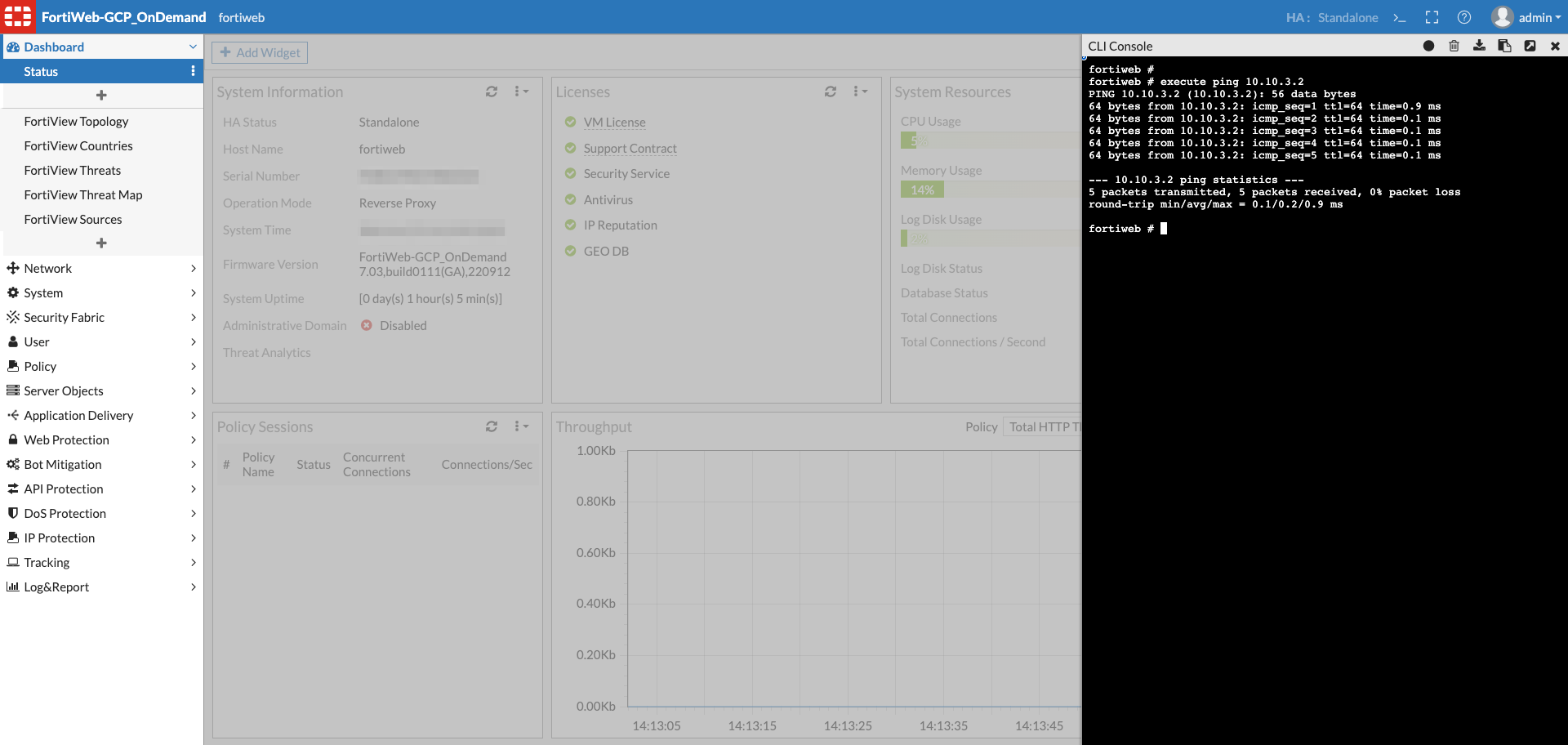Expand the Policy menu chevron
Image resolution: width=1568 pixels, height=745 pixels.
[x=194, y=366]
